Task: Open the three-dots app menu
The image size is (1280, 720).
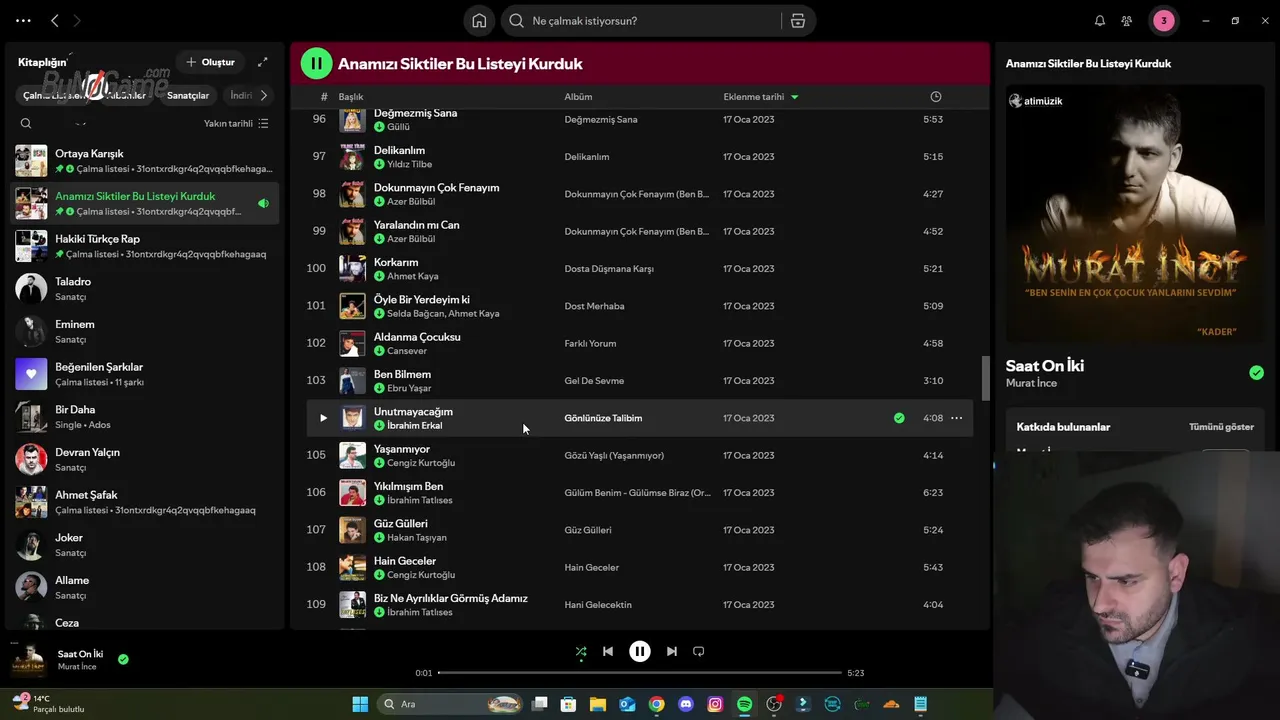Action: click(23, 21)
